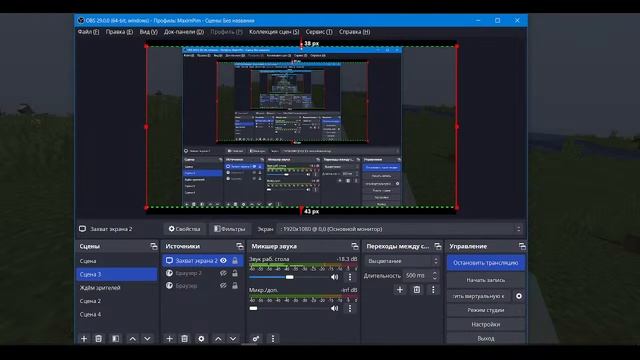This screenshot has height=360, width=640.
Task: Expand the Экран monitor dropdown
Action: click(400, 229)
